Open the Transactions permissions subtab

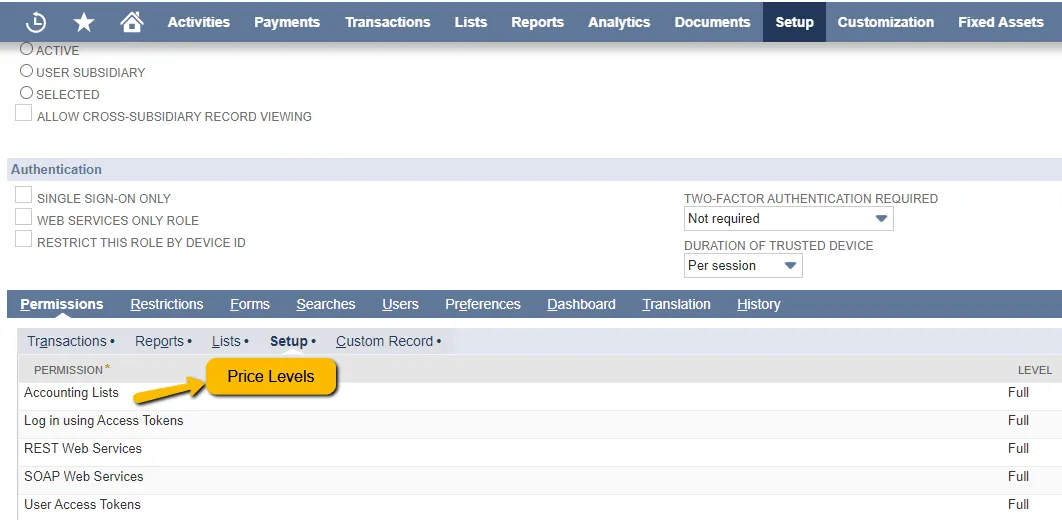(67, 341)
